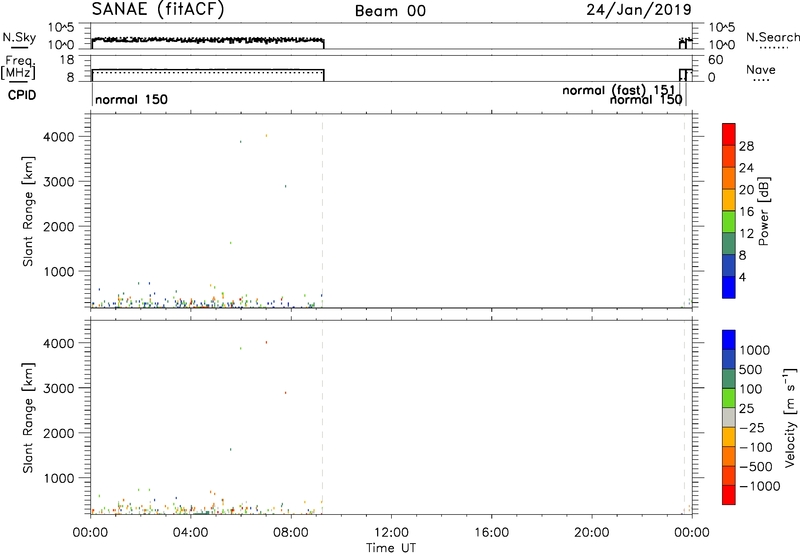The image size is (800, 554).
Task: Select the 'Time UT' axis title
Action: pyautogui.click(x=391, y=548)
